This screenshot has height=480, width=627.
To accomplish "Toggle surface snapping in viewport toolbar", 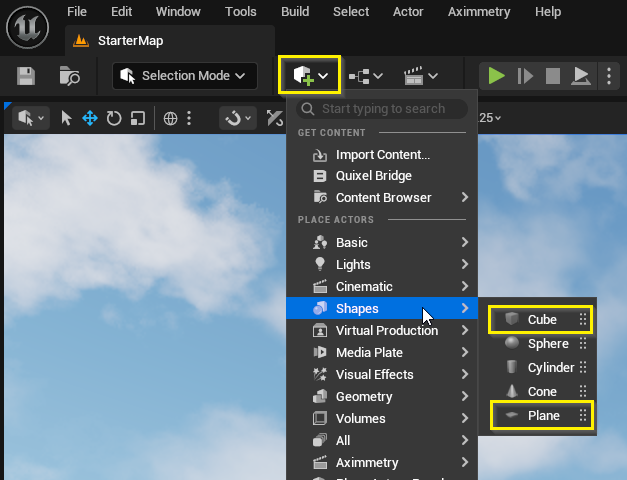I will pyautogui.click(x=236, y=118).
